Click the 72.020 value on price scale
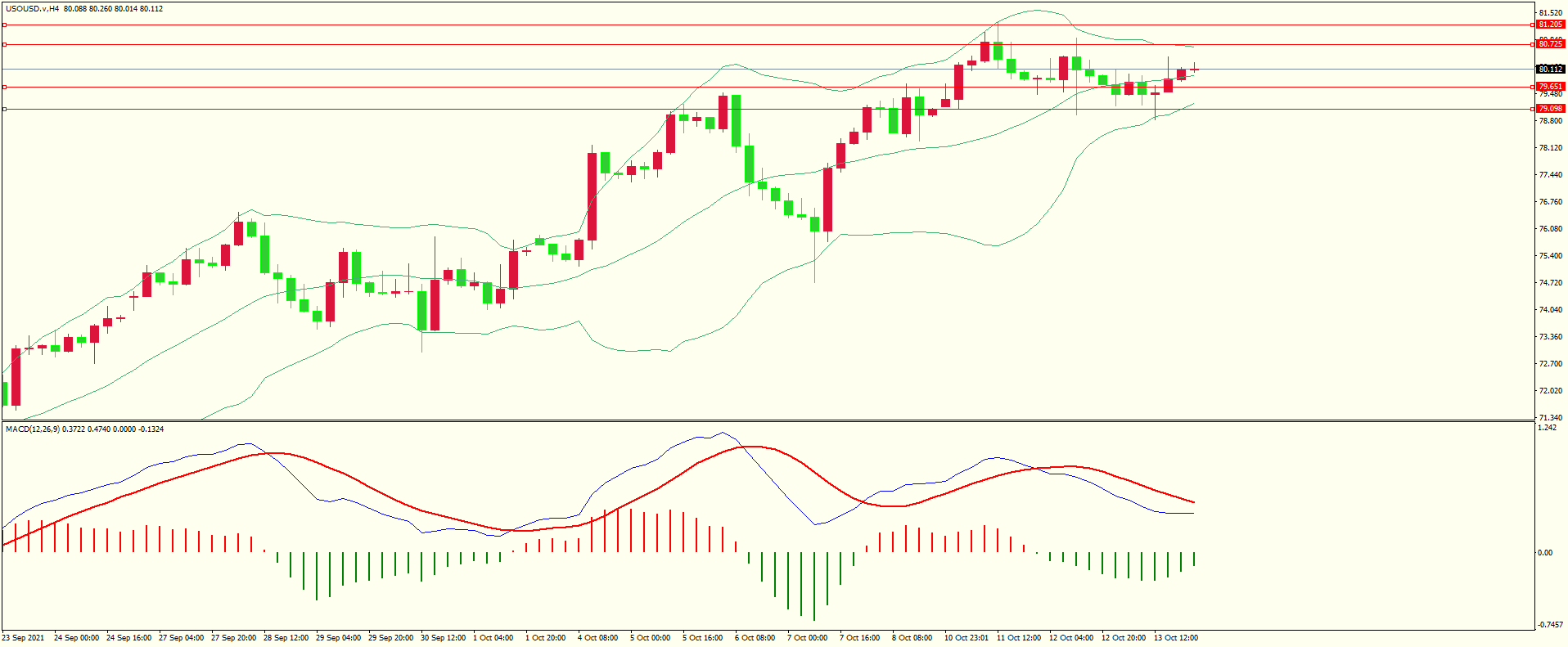This screenshot has height=647, width=1568. click(x=1550, y=391)
